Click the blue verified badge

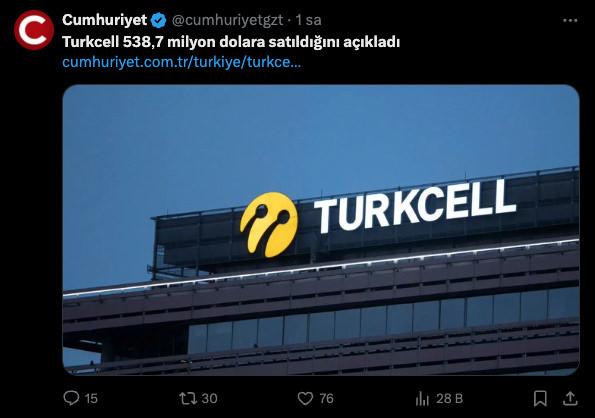point(159,20)
